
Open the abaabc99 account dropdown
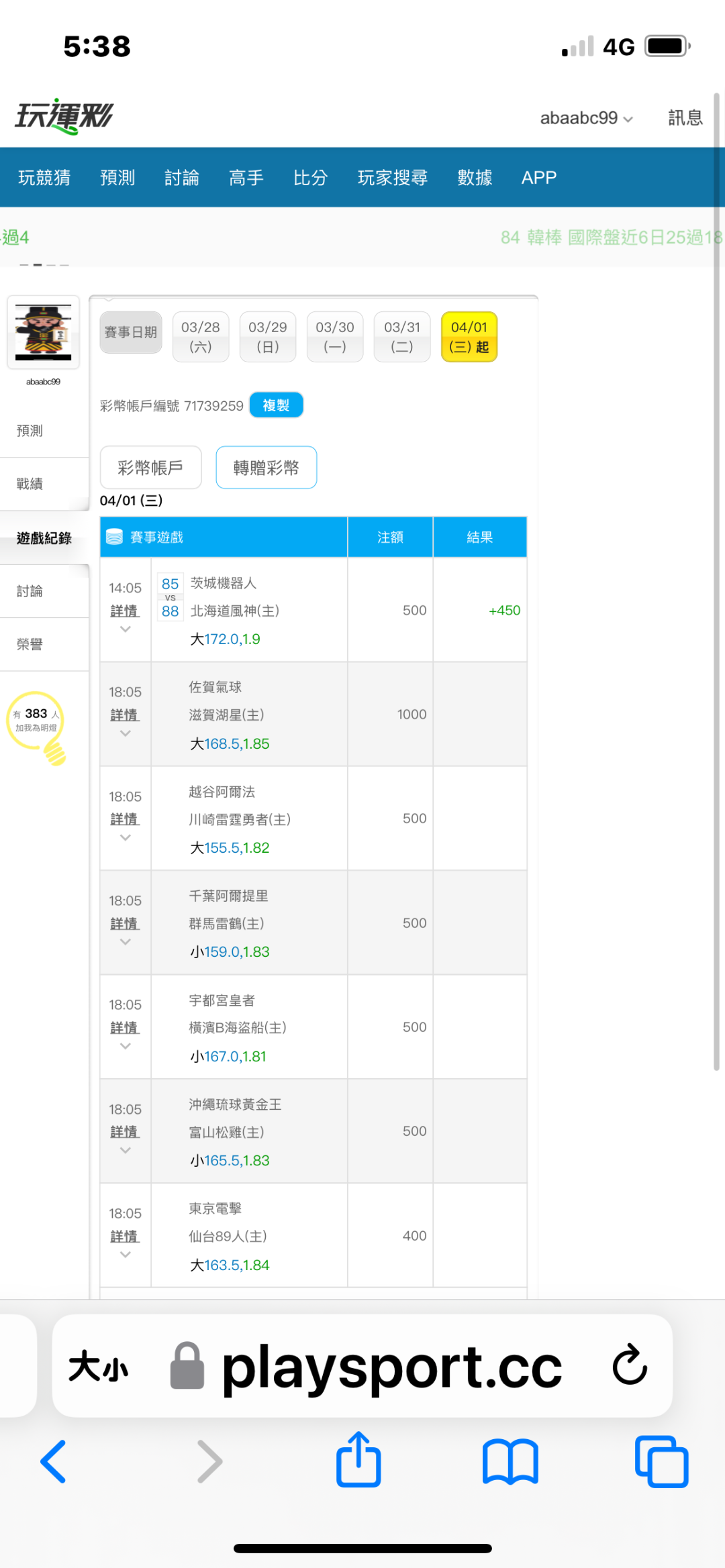click(x=586, y=118)
